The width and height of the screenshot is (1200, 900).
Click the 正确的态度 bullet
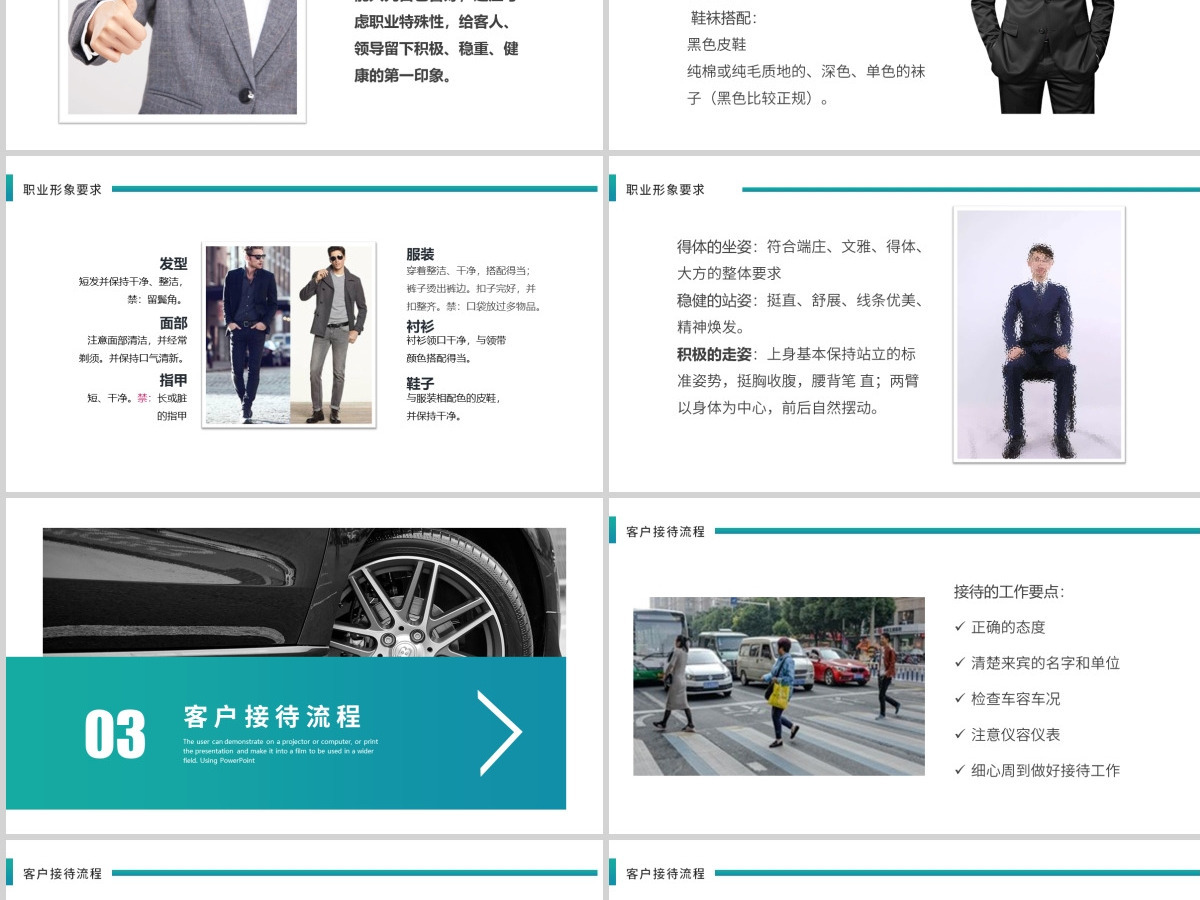tap(999, 627)
